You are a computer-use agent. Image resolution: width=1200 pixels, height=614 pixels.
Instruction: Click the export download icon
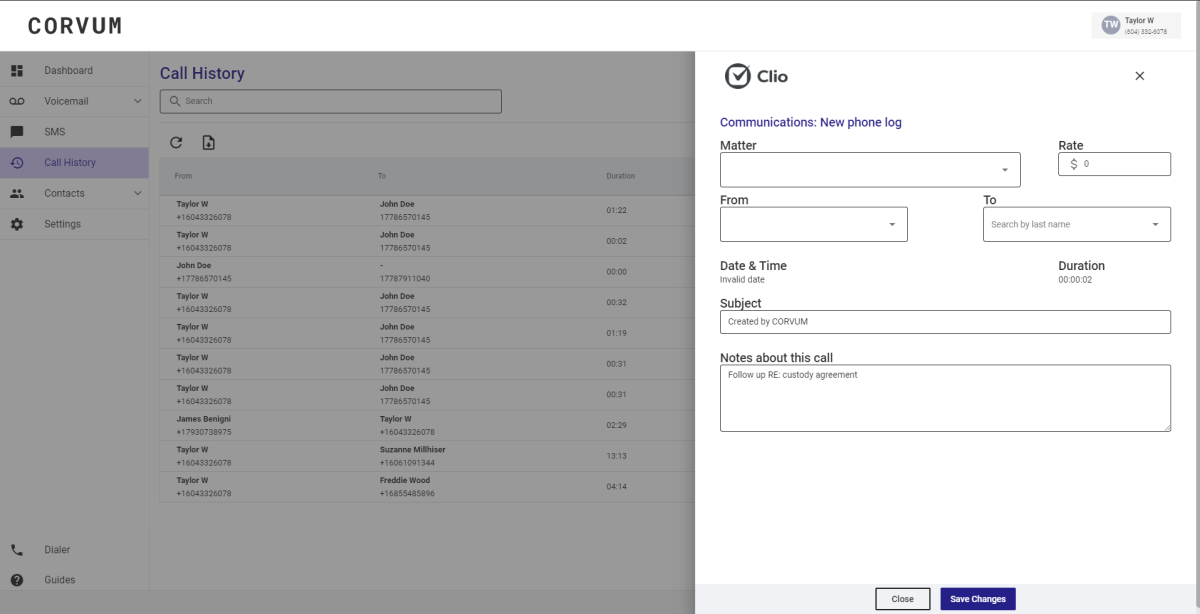(x=208, y=143)
